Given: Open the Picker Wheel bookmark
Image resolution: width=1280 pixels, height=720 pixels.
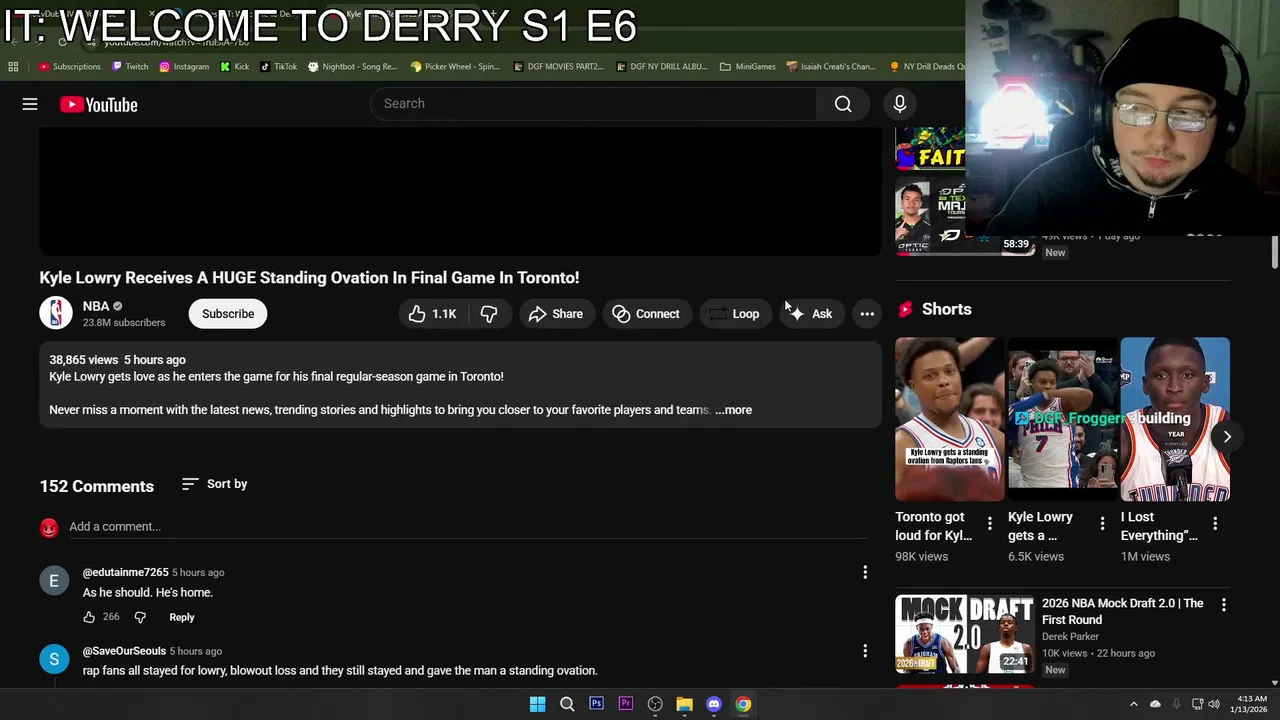Looking at the screenshot, I should pos(455,67).
